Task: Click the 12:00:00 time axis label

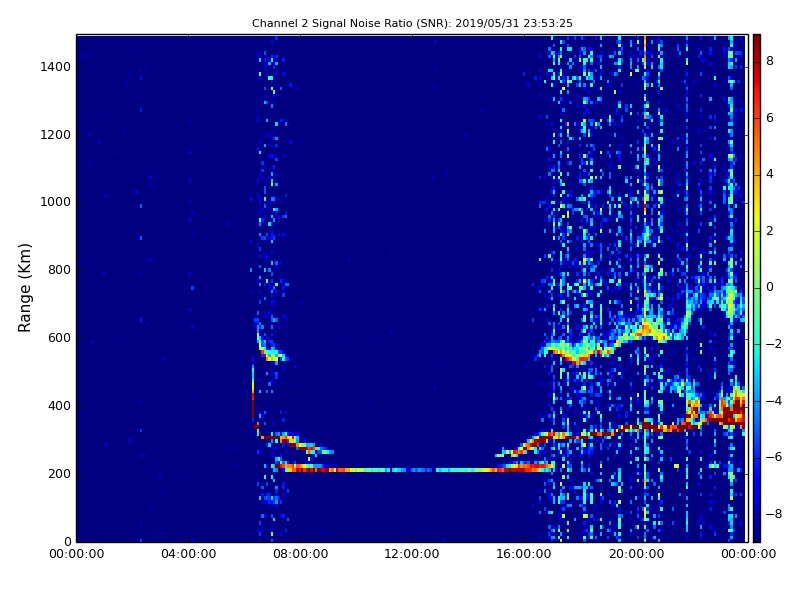Action: [412, 554]
